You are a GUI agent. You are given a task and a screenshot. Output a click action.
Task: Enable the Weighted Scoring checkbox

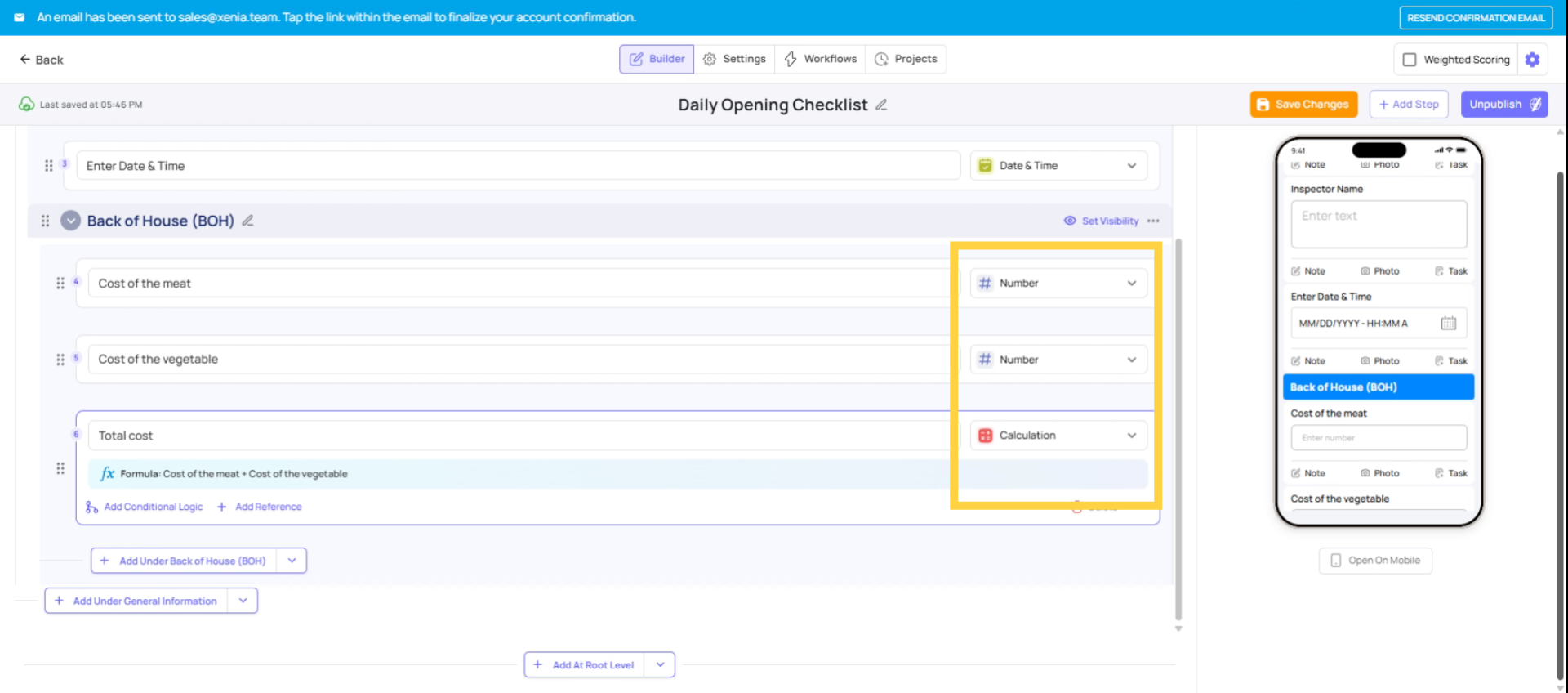1409,60
